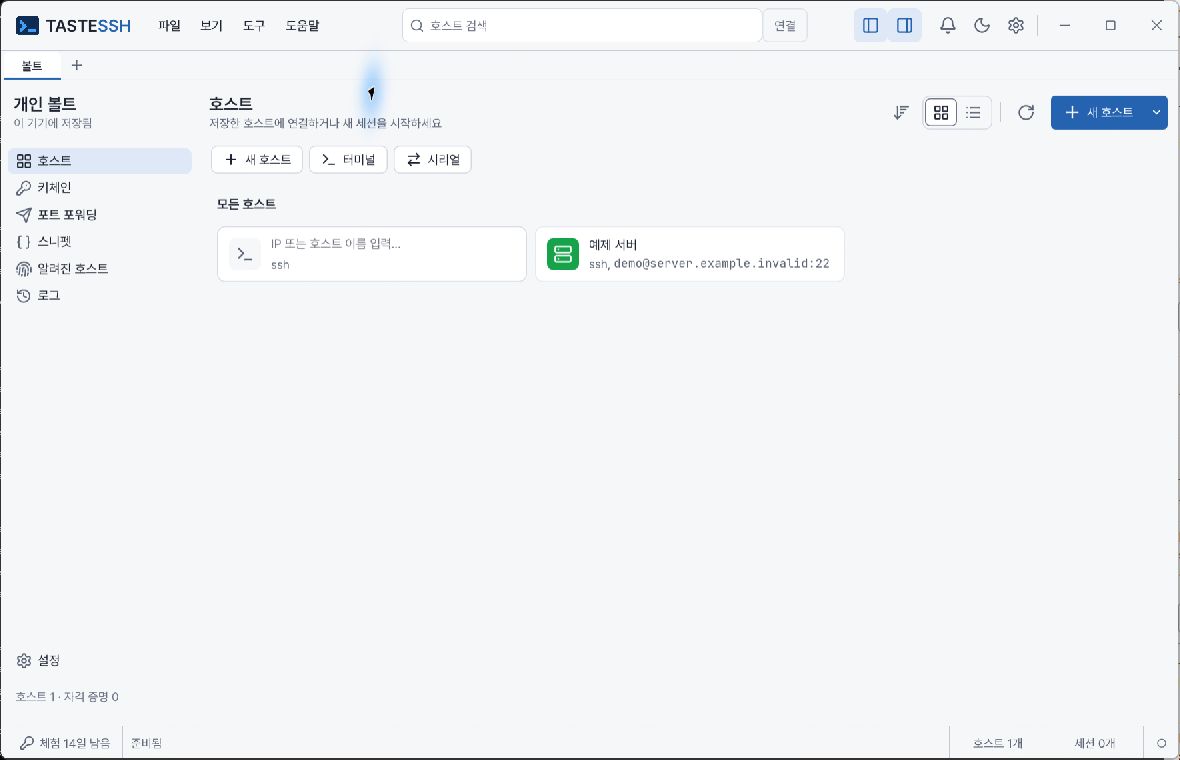Select 호스트 in the sidebar
Image resolution: width=1180 pixels, height=760 pixels.
point(100,161)
